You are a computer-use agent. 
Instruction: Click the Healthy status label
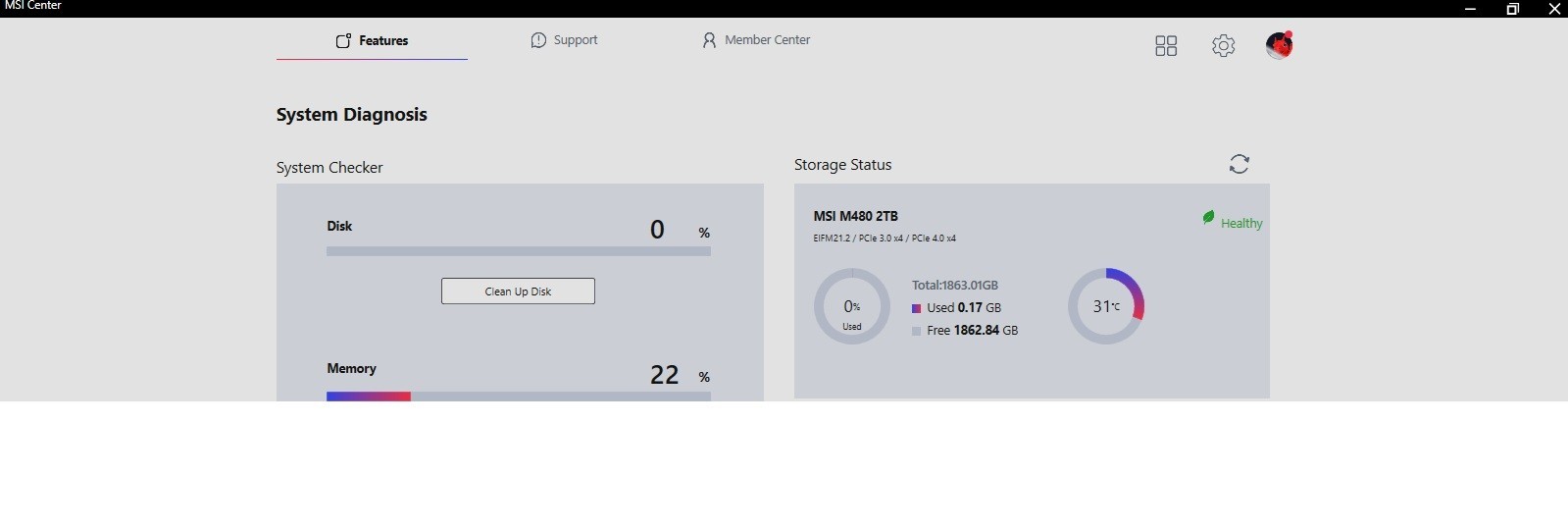point(1241,224)
